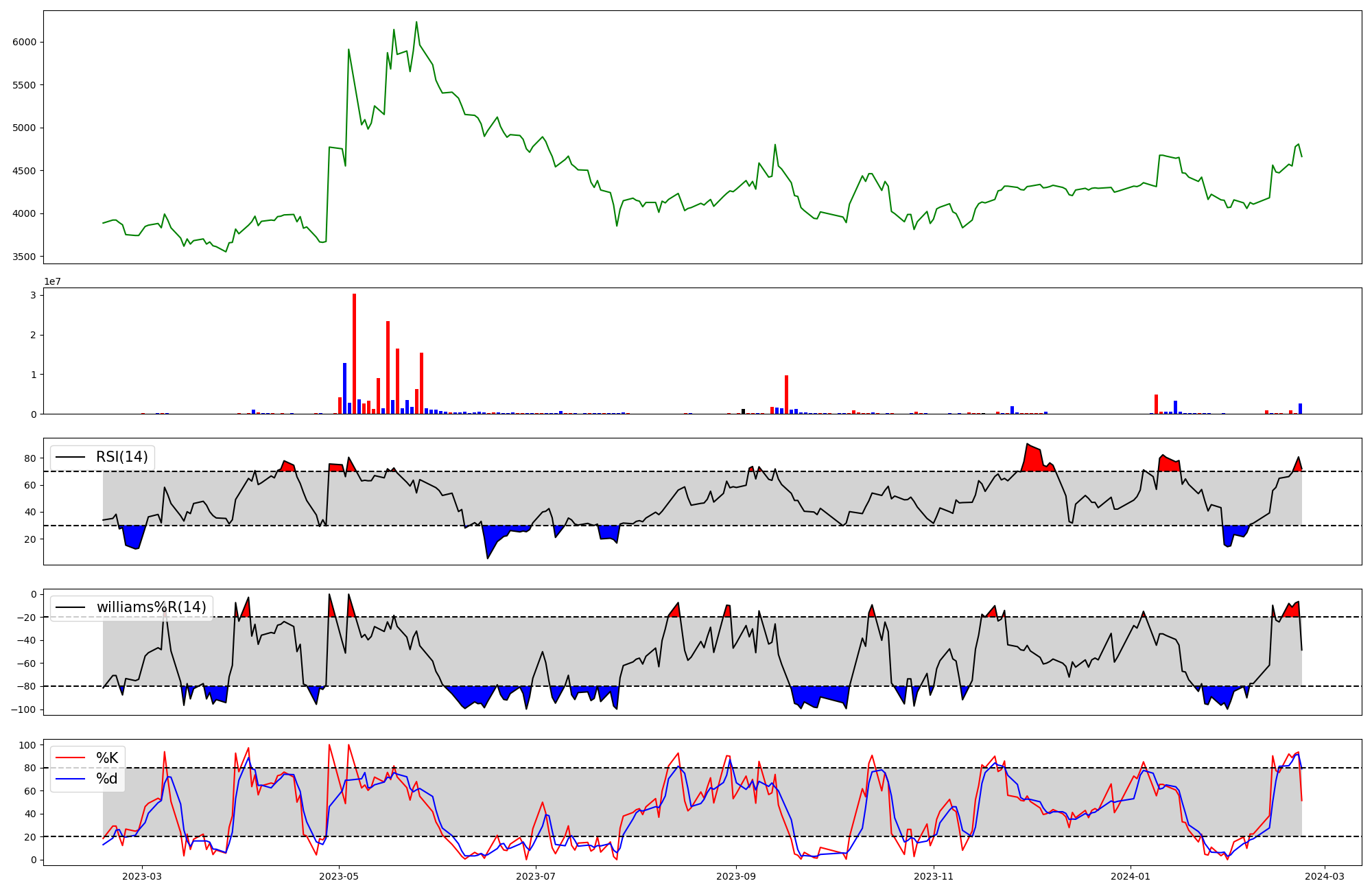Select the 2023-05 x-axis date label
The width and height of the screenshot is (1372, 892).
click(339, 876)
